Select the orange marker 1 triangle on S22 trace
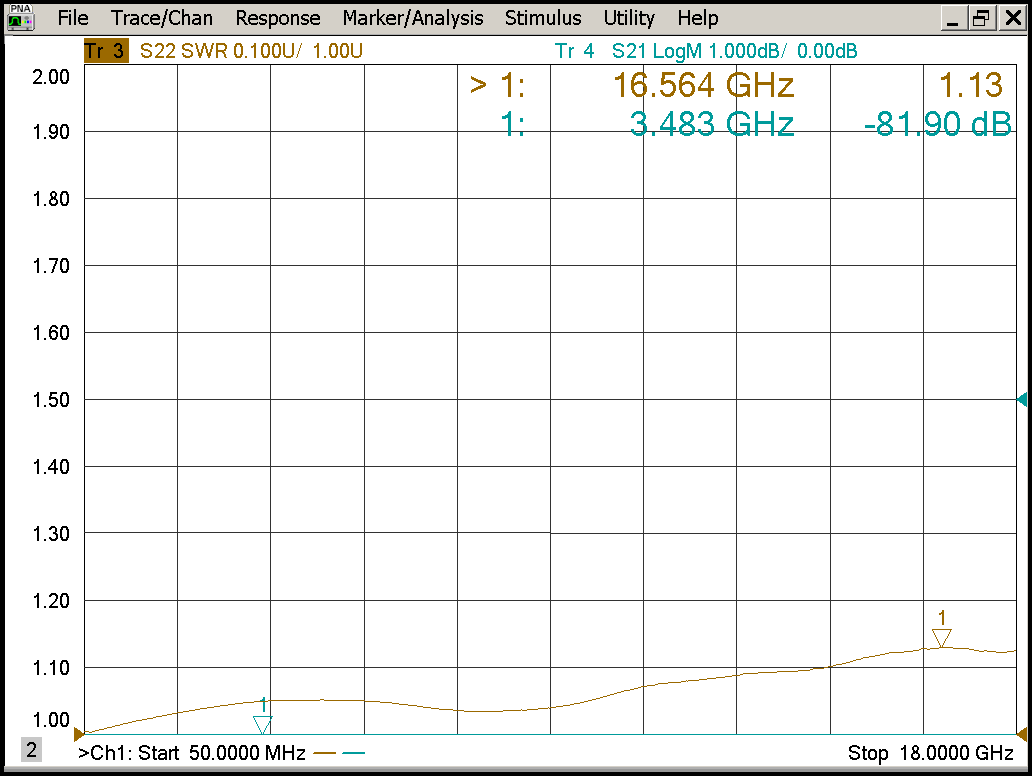Viewport: 1032px width, 776px height. [941, 638]
